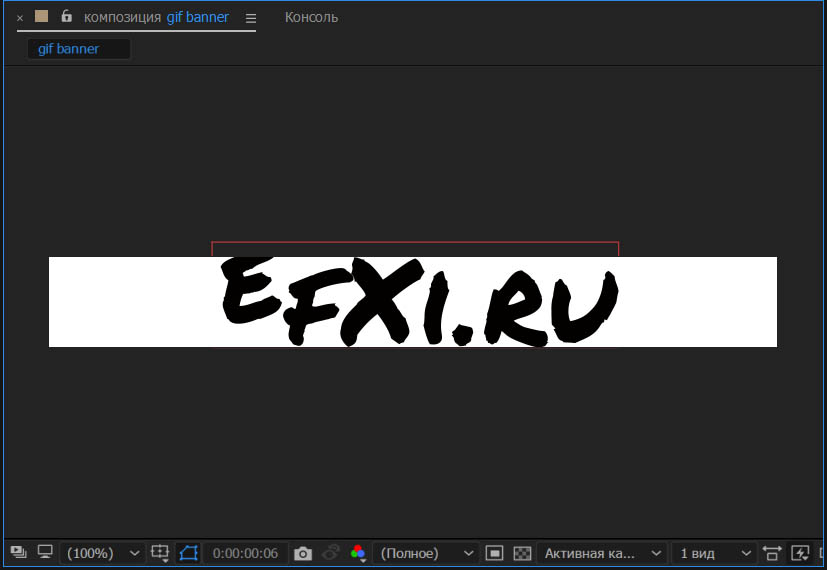Viewport: 827px width, 570px height.
Task: Toggle mask and shape path visibility
Action: [188, 553]
